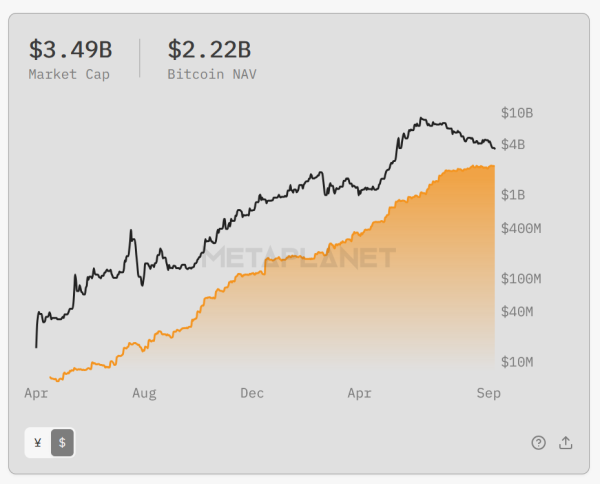Click the share/export chart icon

coord(566,443)
